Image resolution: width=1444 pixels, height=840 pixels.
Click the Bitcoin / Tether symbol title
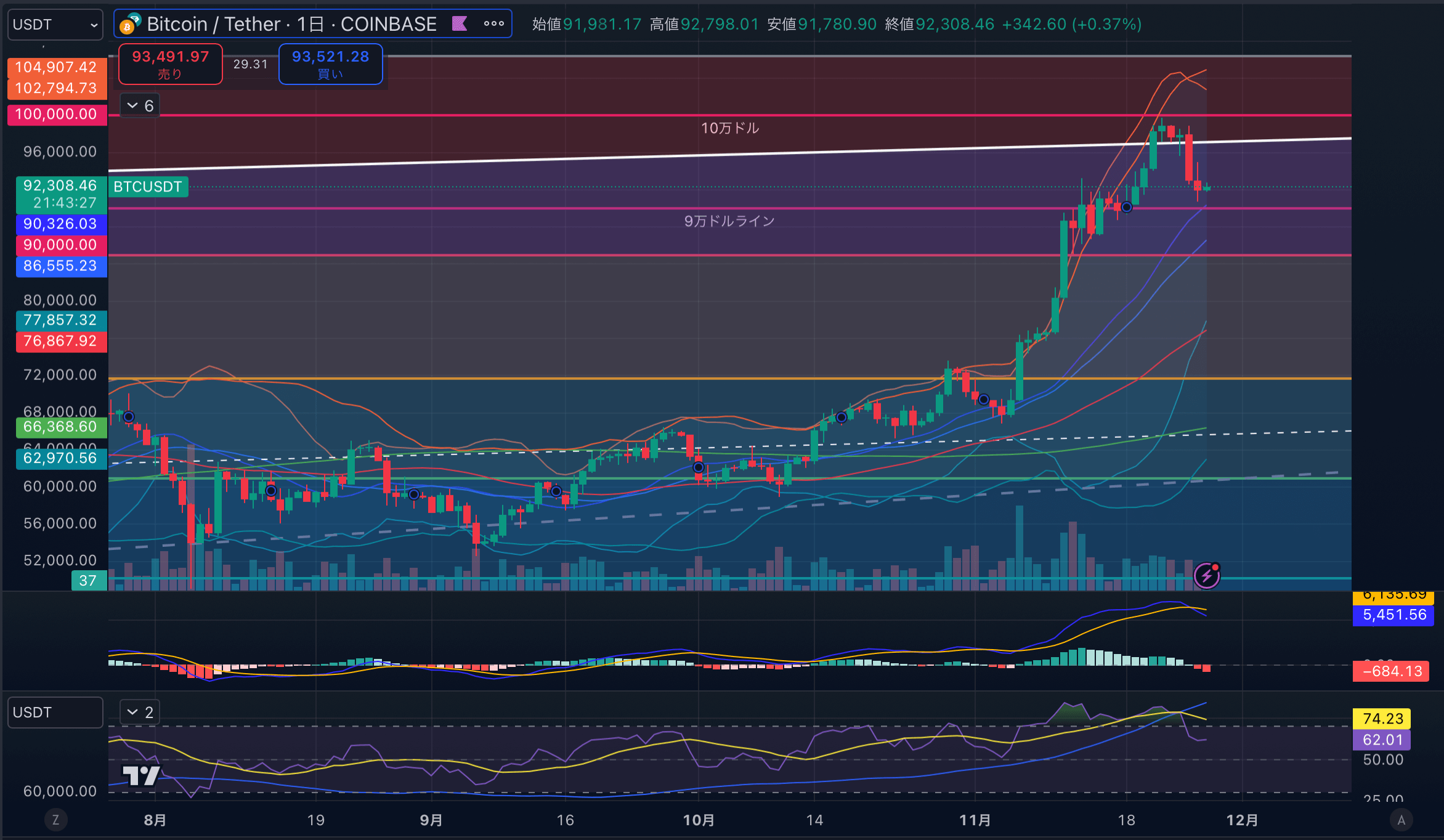click(x=291, y=24)
